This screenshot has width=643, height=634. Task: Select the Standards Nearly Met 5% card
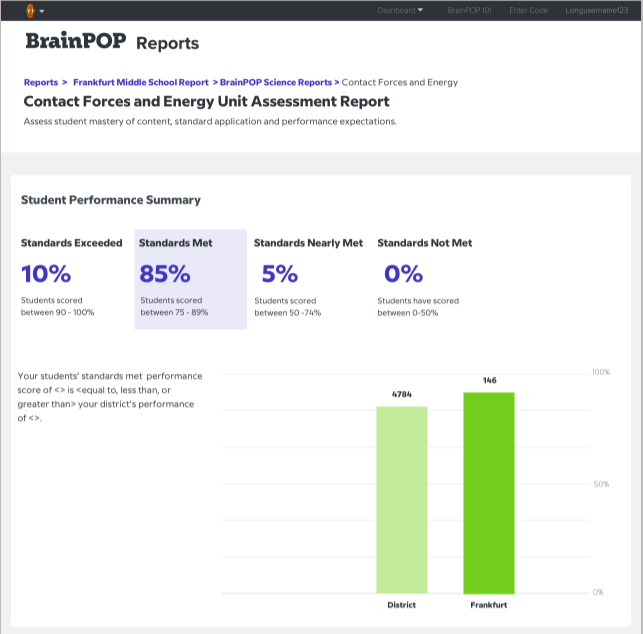click(308, 278)
